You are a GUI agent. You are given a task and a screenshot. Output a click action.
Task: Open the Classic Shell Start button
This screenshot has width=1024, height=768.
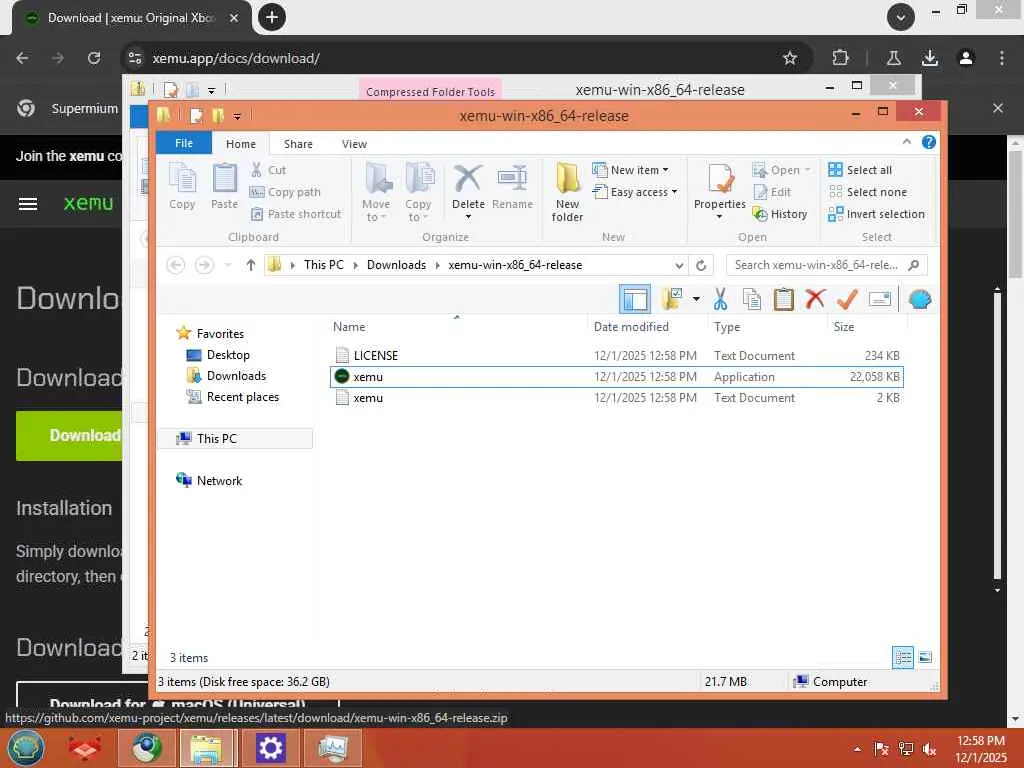[x=25, y=748]
